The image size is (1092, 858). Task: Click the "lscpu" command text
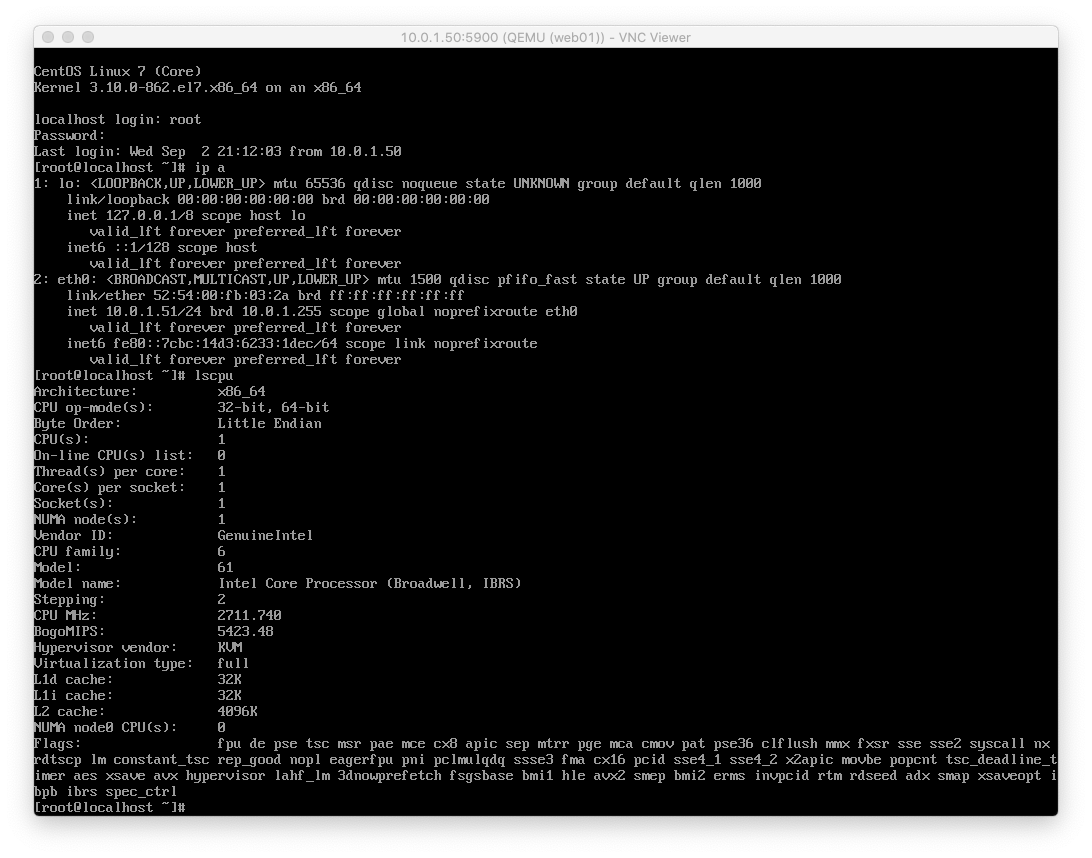point(214,375)
